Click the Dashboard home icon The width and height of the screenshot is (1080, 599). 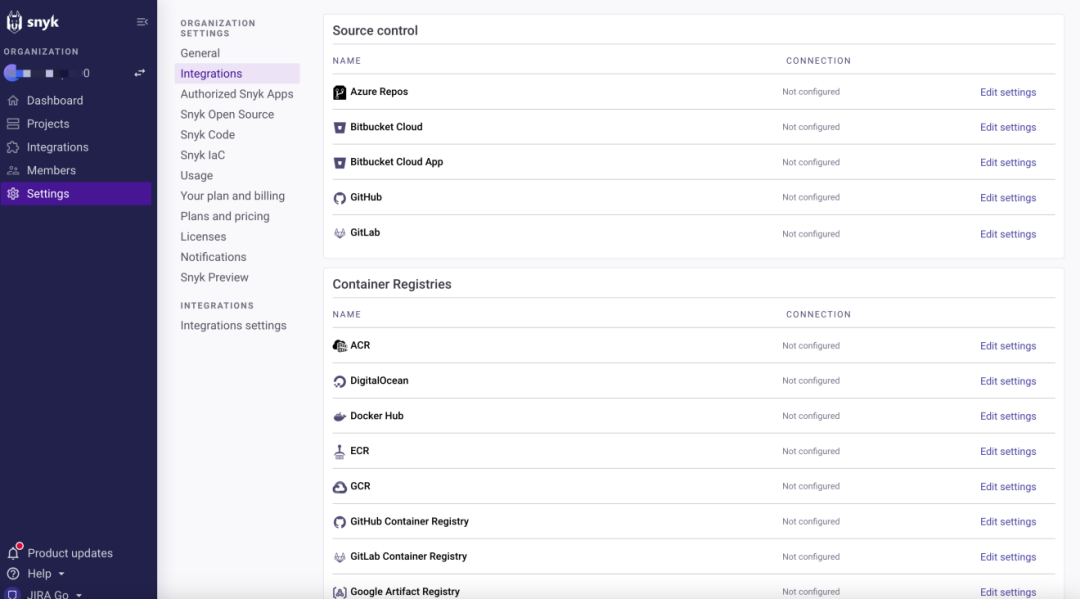[x=13, y=101]
